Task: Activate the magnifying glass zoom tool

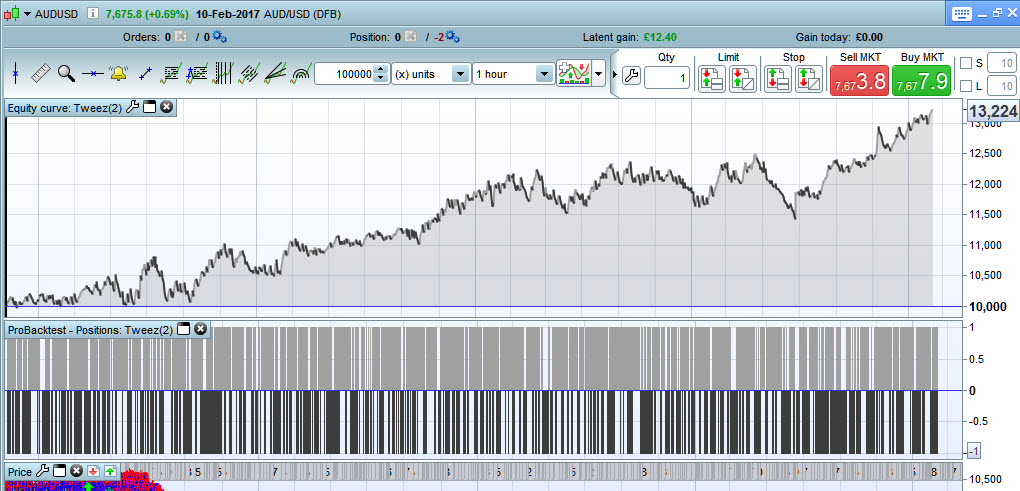Action: coord(66,73)
